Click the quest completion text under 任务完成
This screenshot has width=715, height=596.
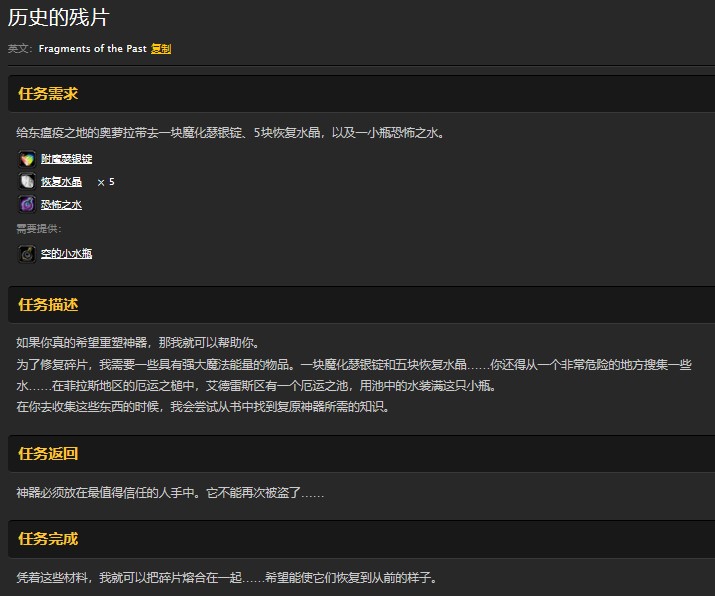[227, 578]
